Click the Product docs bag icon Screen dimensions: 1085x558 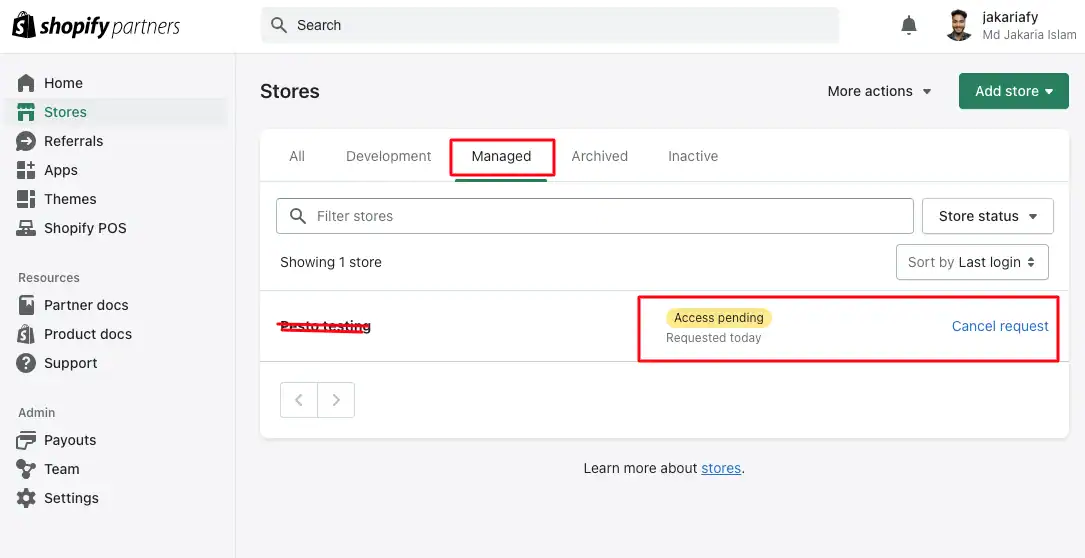(x=26, y=334)
